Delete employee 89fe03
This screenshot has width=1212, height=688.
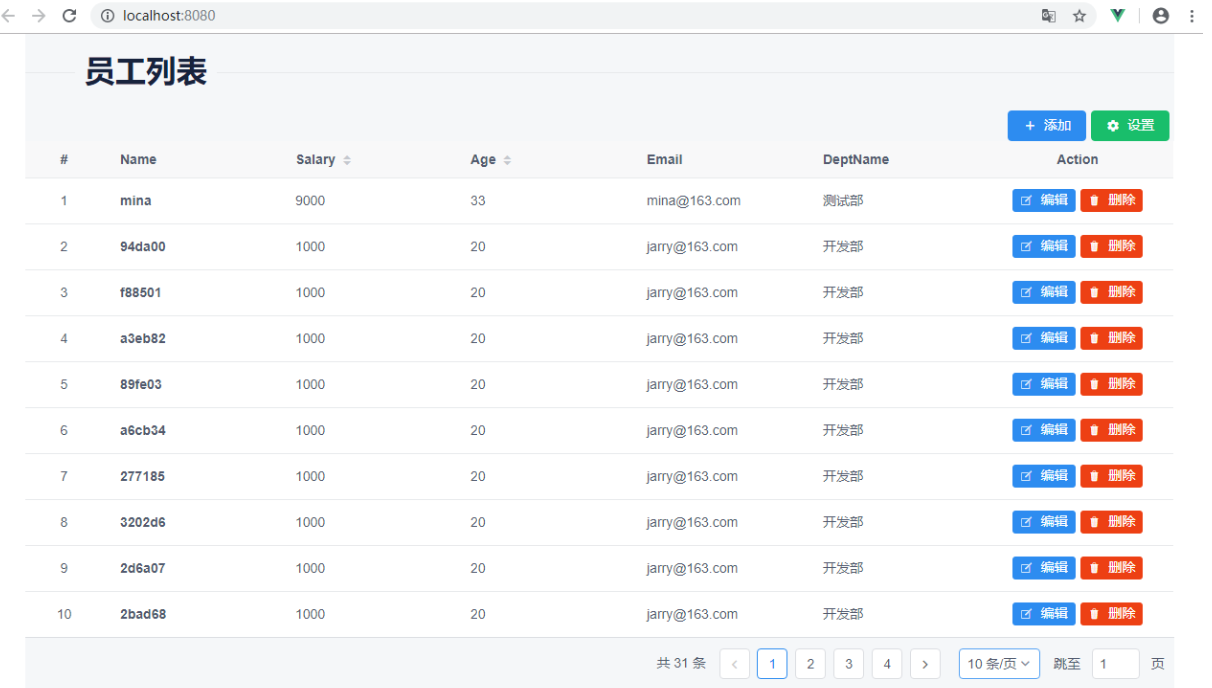1111,384
